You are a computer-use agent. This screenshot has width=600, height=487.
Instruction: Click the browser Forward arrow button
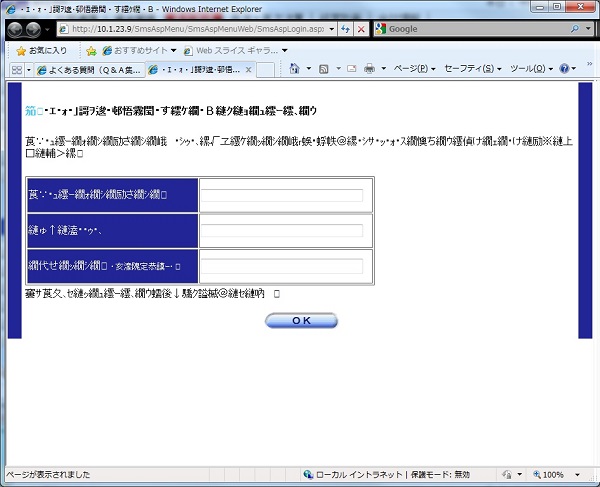tap(33, 29)
